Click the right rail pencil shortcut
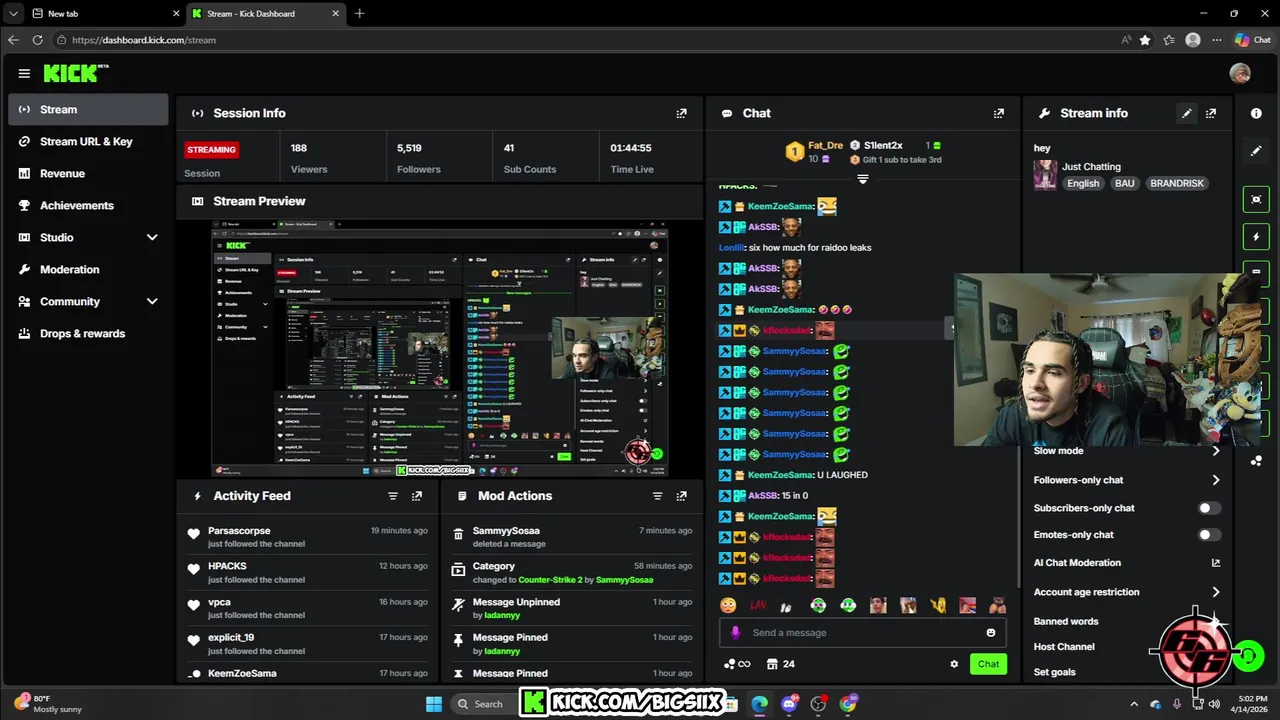 point(1256,151)
